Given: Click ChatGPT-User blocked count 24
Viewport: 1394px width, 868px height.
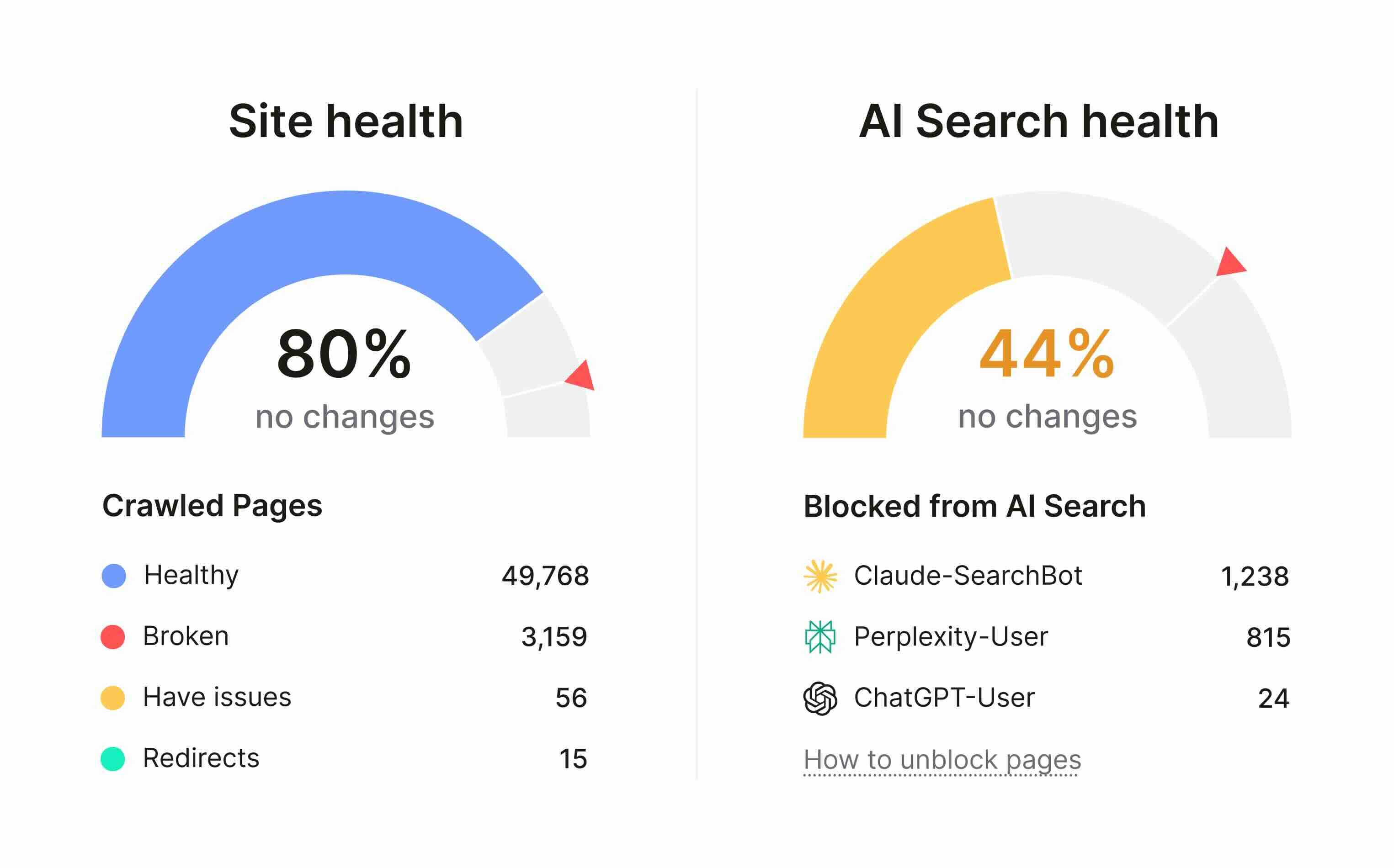Looking at the screenshot, I should point(1273,698).
